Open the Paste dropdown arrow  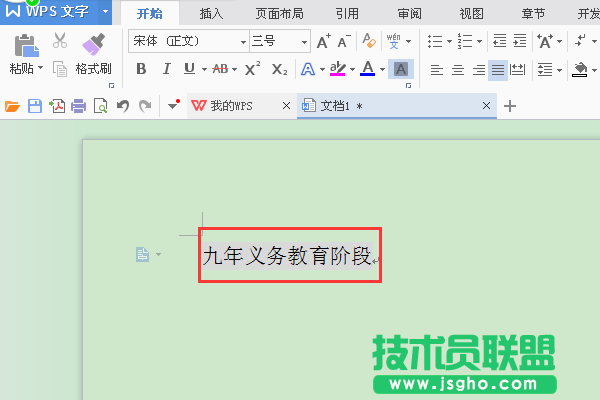41,68
